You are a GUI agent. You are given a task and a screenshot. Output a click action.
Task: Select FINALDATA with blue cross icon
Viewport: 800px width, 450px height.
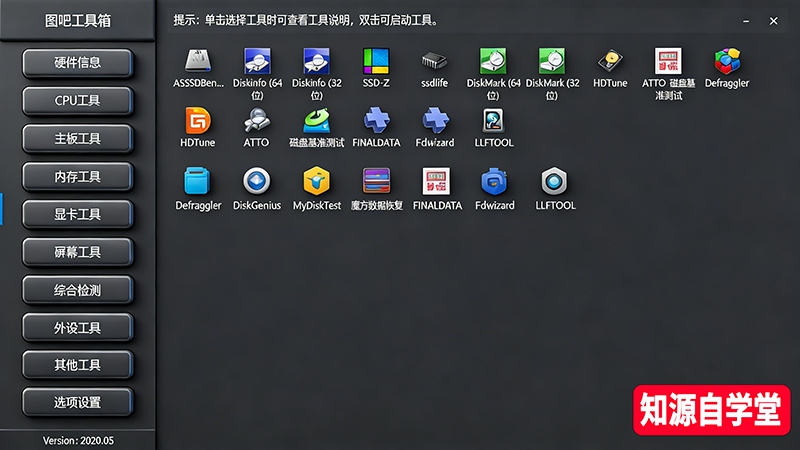click(x=377, y=121)
